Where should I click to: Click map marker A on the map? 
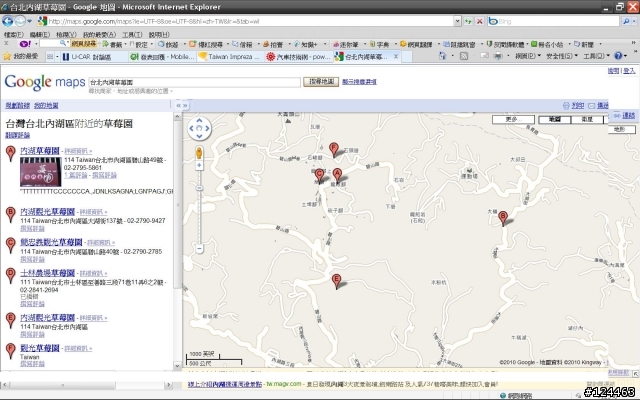[337, 176]
